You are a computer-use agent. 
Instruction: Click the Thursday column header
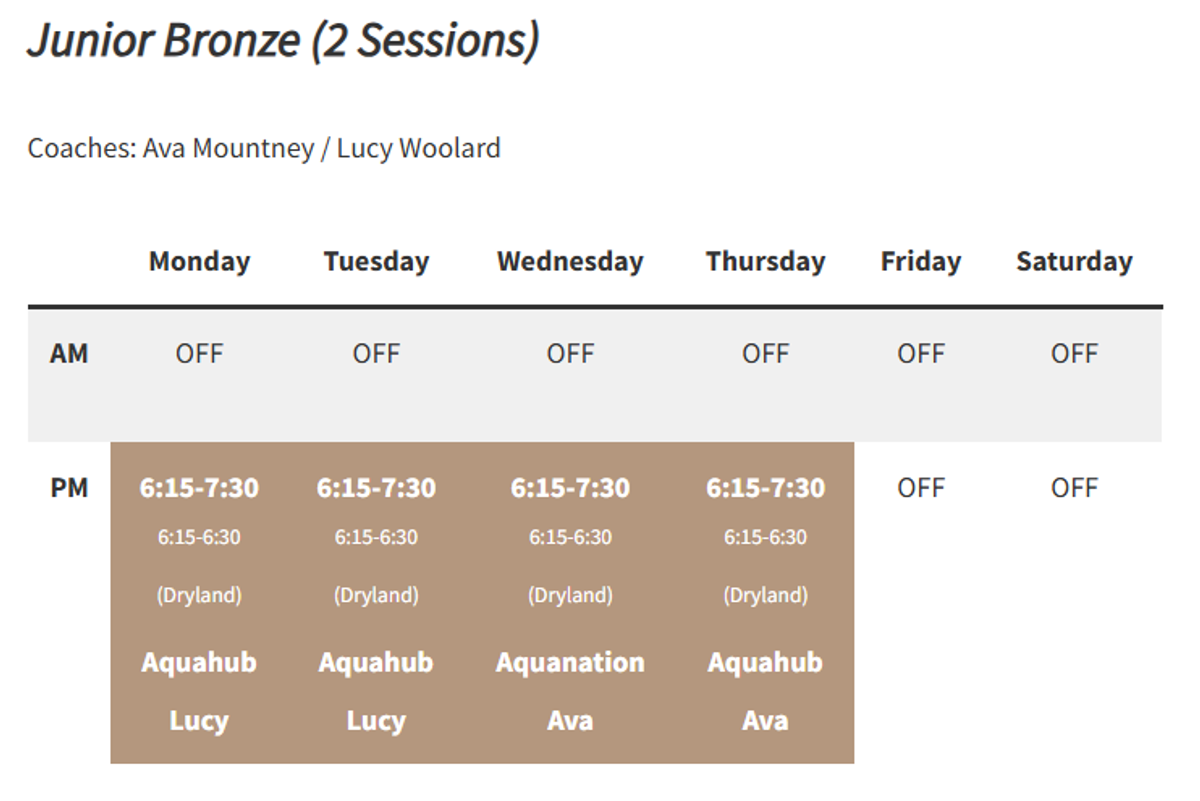(765, 261)
